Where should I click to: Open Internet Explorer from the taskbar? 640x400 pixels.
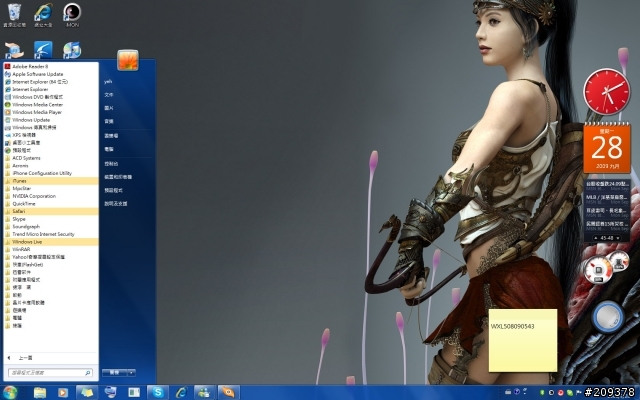(x=181, y=393)
